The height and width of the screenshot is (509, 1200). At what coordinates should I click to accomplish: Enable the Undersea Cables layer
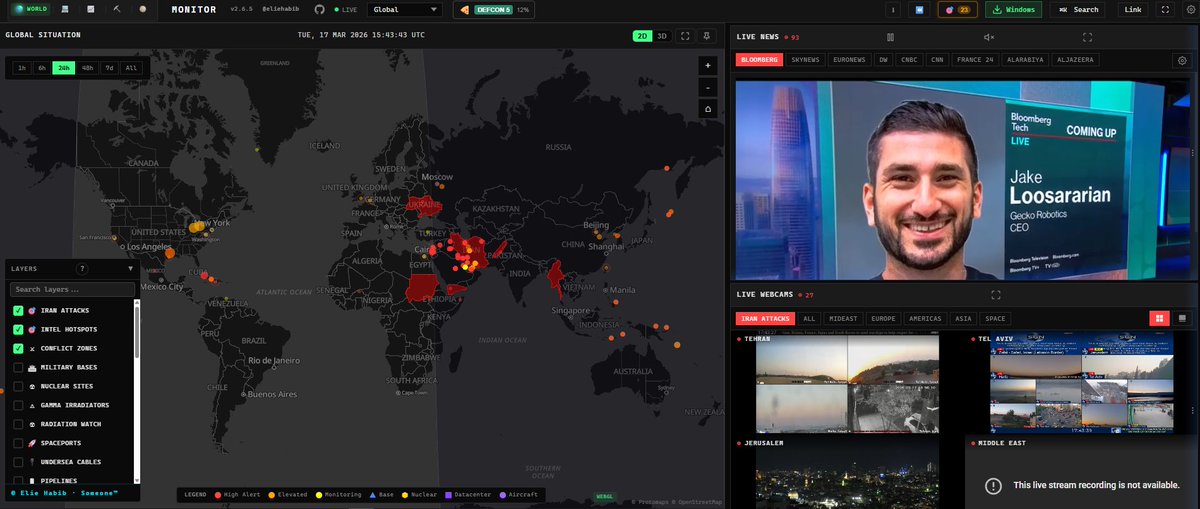tap(18, 462)
